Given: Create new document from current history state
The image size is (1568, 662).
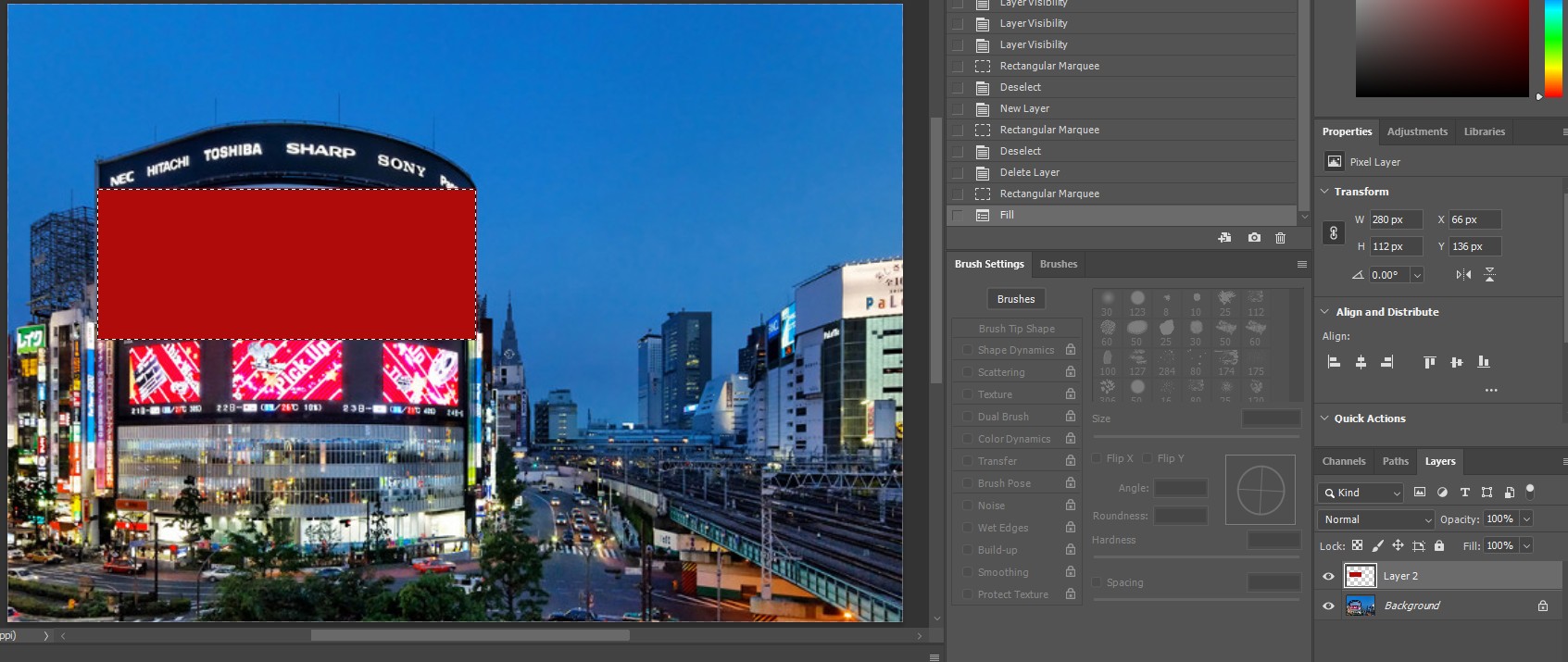Looking at the screenshot, I should [1224, 238].
